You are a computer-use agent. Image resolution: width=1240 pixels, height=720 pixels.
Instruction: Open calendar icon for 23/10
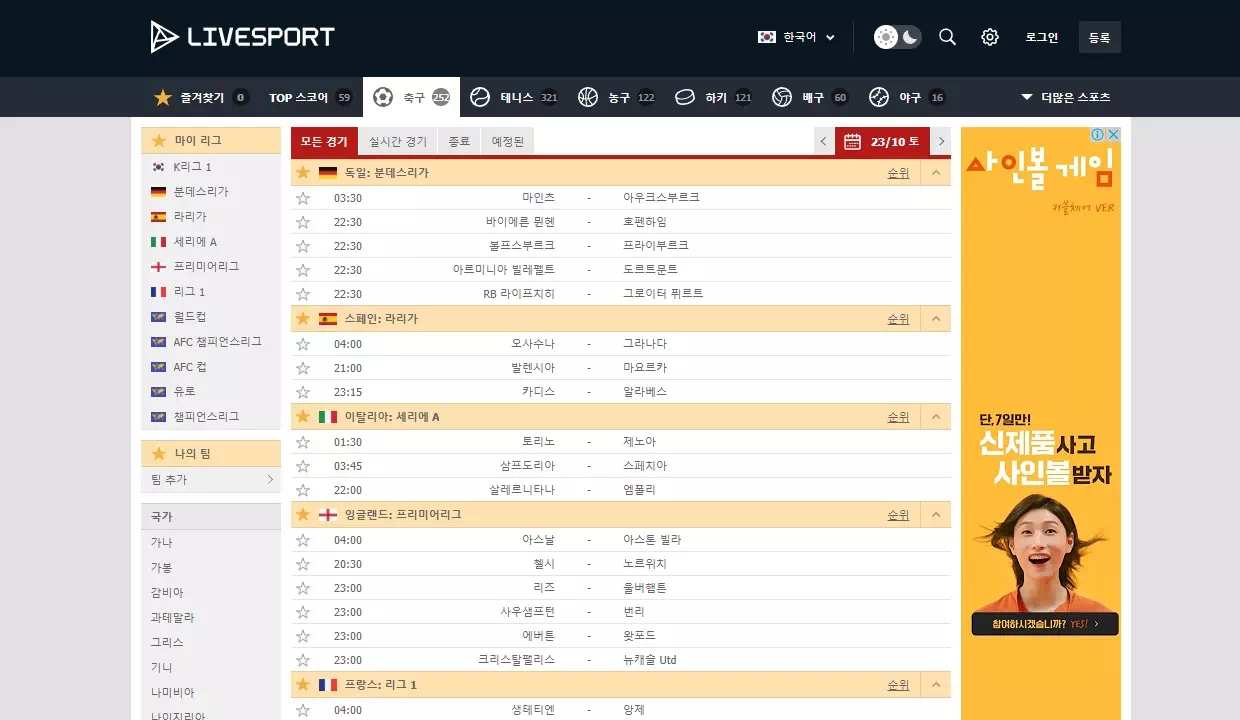pyautogui.click(x=853, y=142)
